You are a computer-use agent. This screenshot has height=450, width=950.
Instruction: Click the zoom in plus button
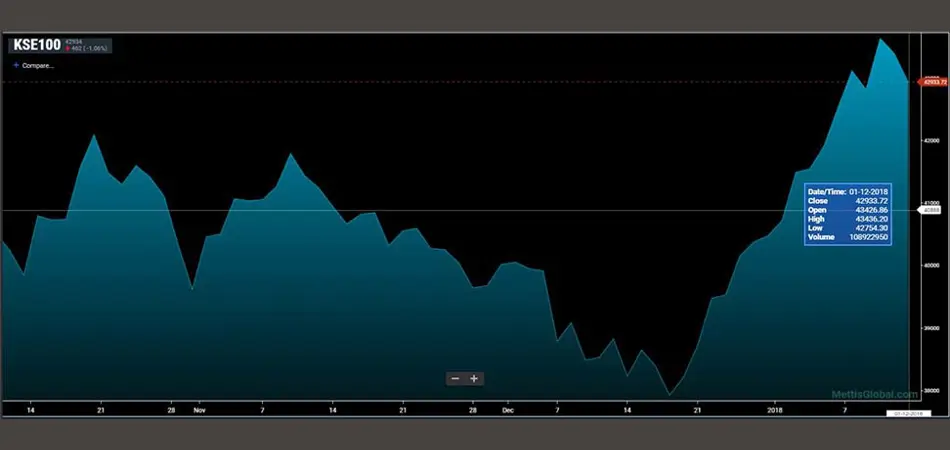coord(474,378)
